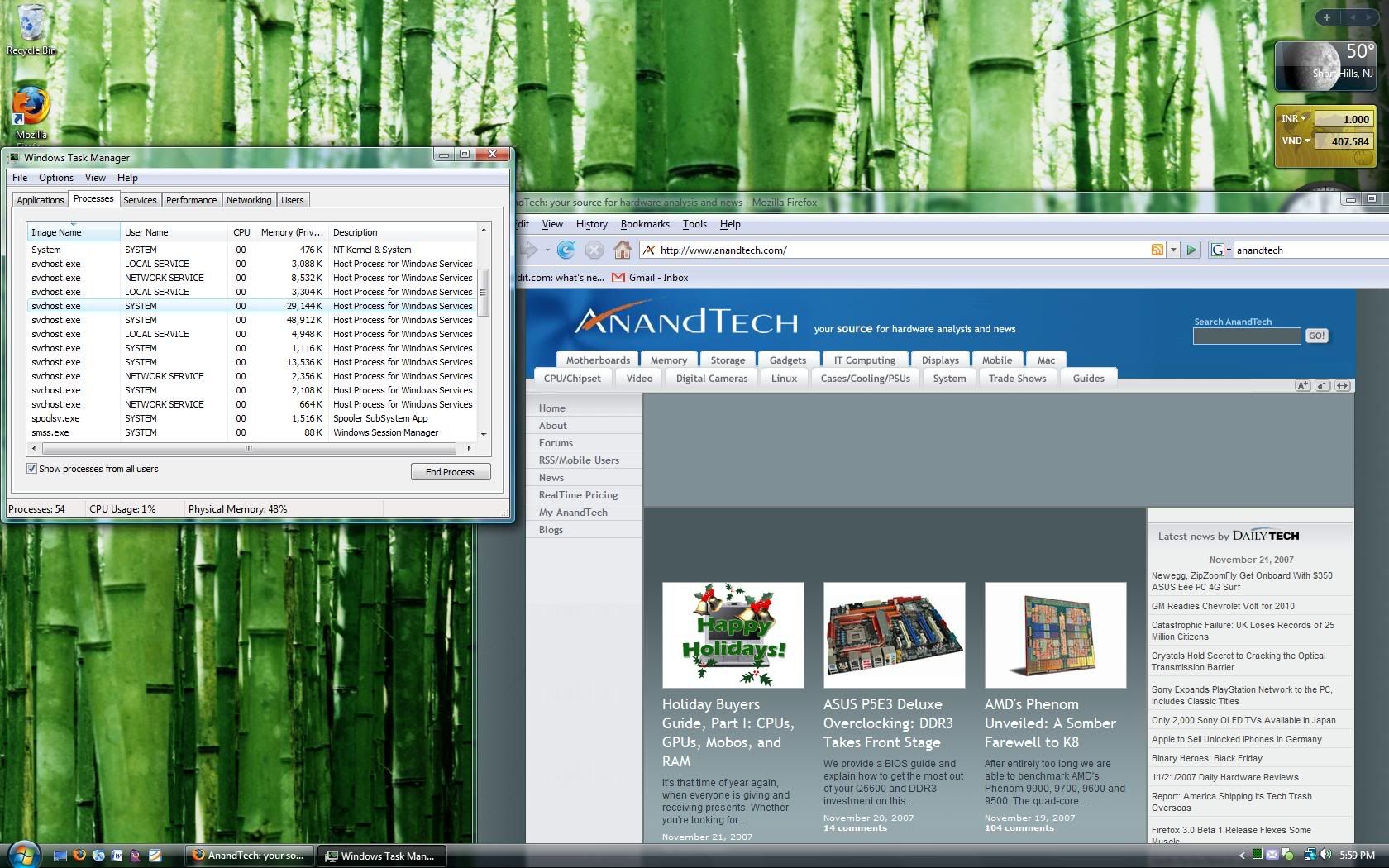Switch to the Performance tab

pyautogui.click(x=191, y=200)
